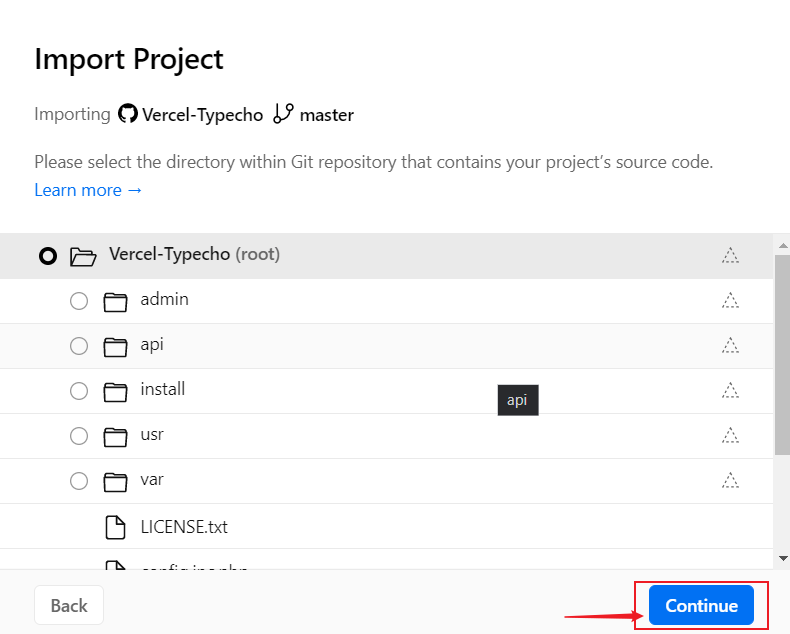
Task: Click the api folder icon
Action: tap(116, 346)
